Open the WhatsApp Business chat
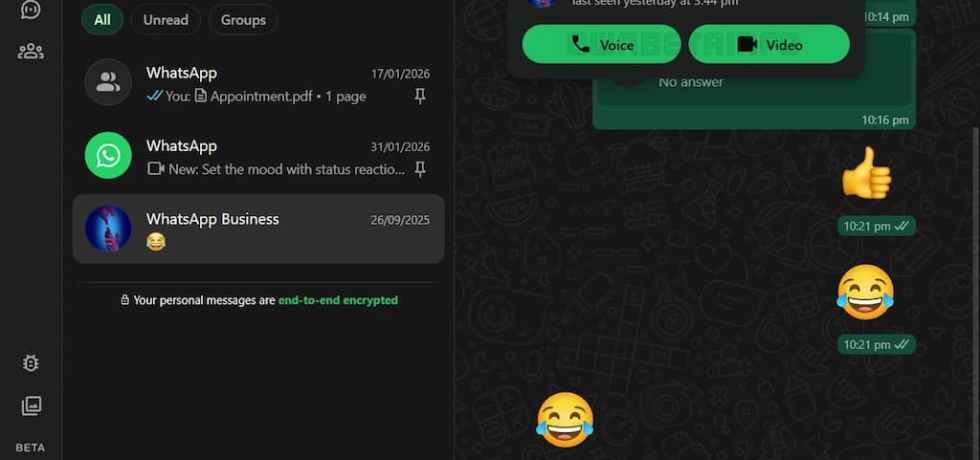 258,229
